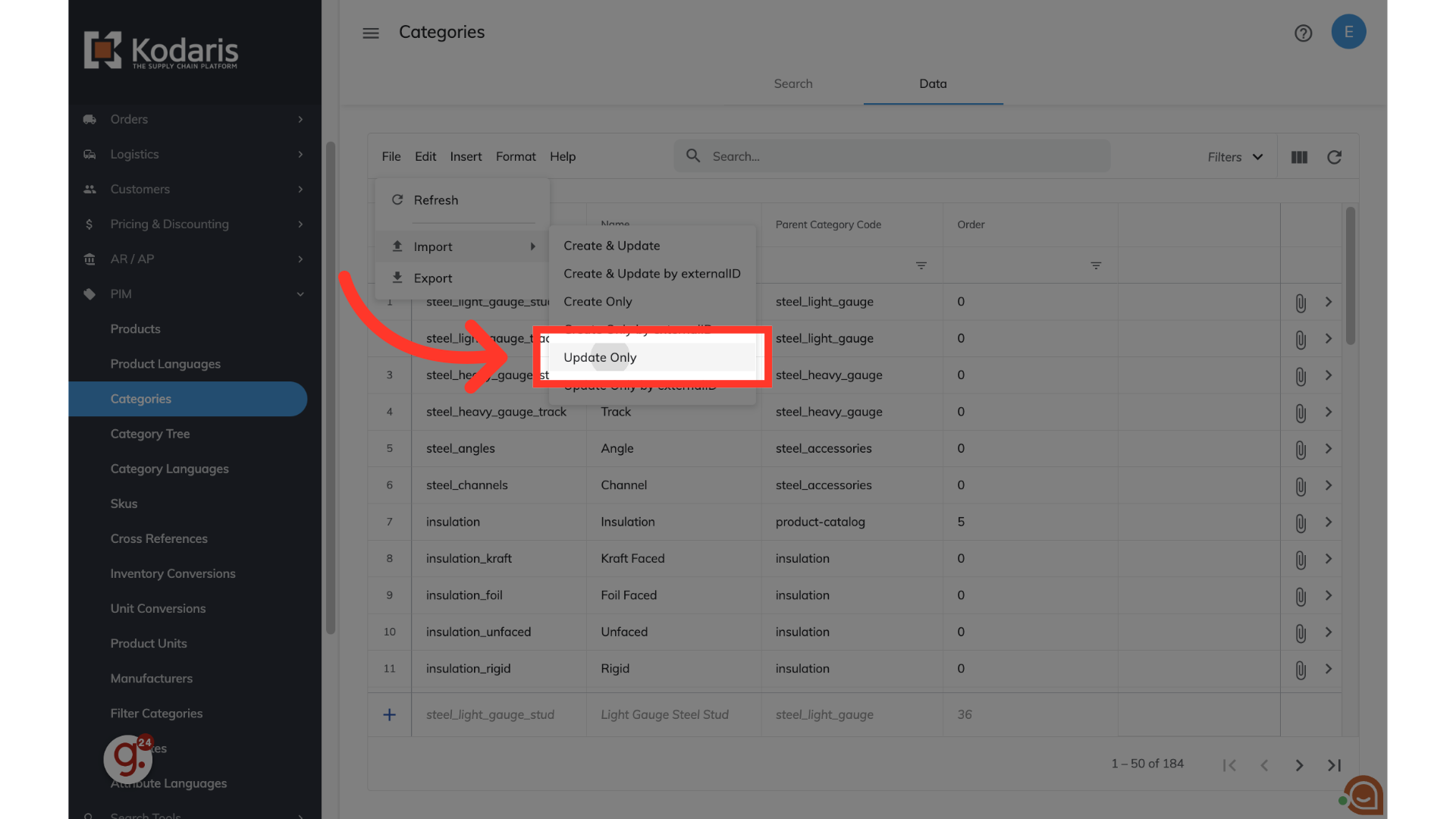This screenshot has width=1456, height=819.
Task: Open the hamburger navigation menu icon
Action: click(370, 33)
